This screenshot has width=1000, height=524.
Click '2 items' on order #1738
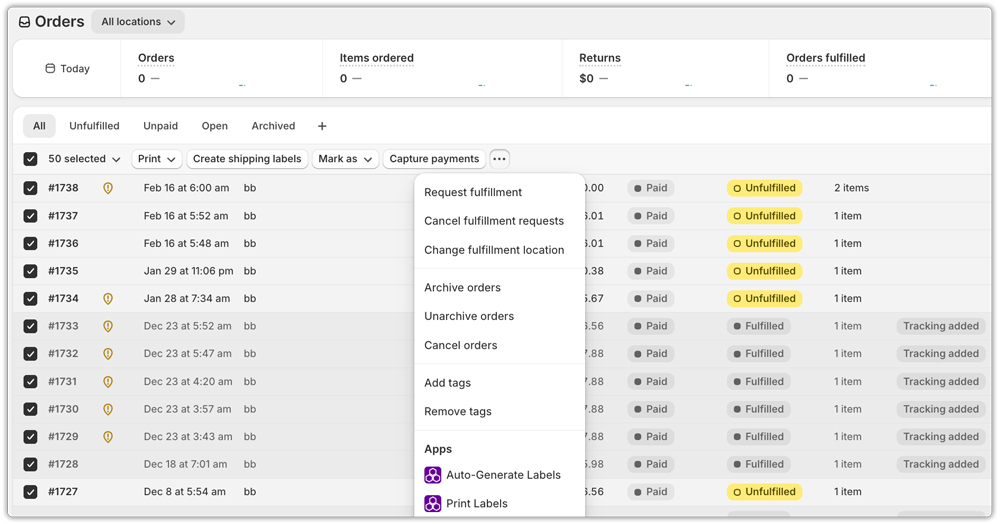(851, 188)
